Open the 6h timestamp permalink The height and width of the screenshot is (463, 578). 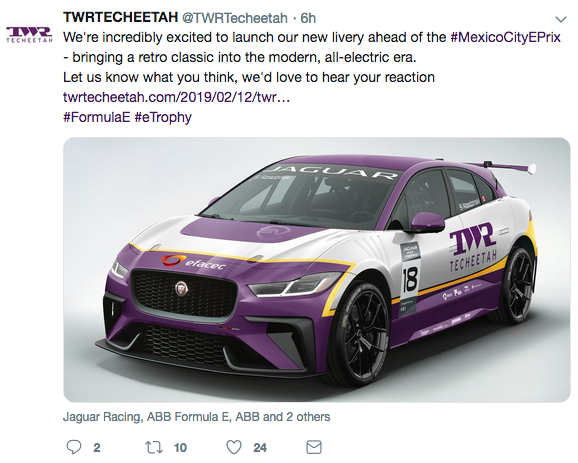(308, 18)
